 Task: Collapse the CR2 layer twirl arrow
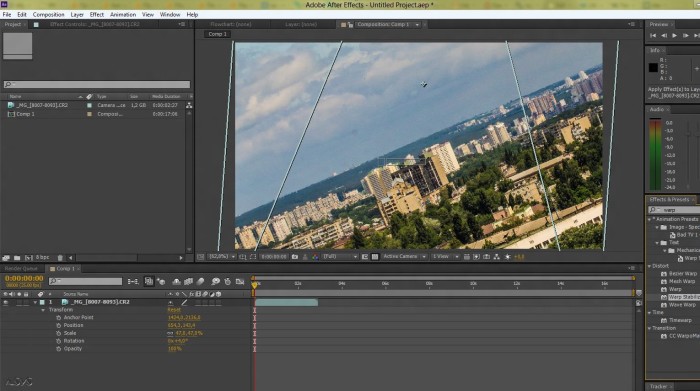[35, 302]
